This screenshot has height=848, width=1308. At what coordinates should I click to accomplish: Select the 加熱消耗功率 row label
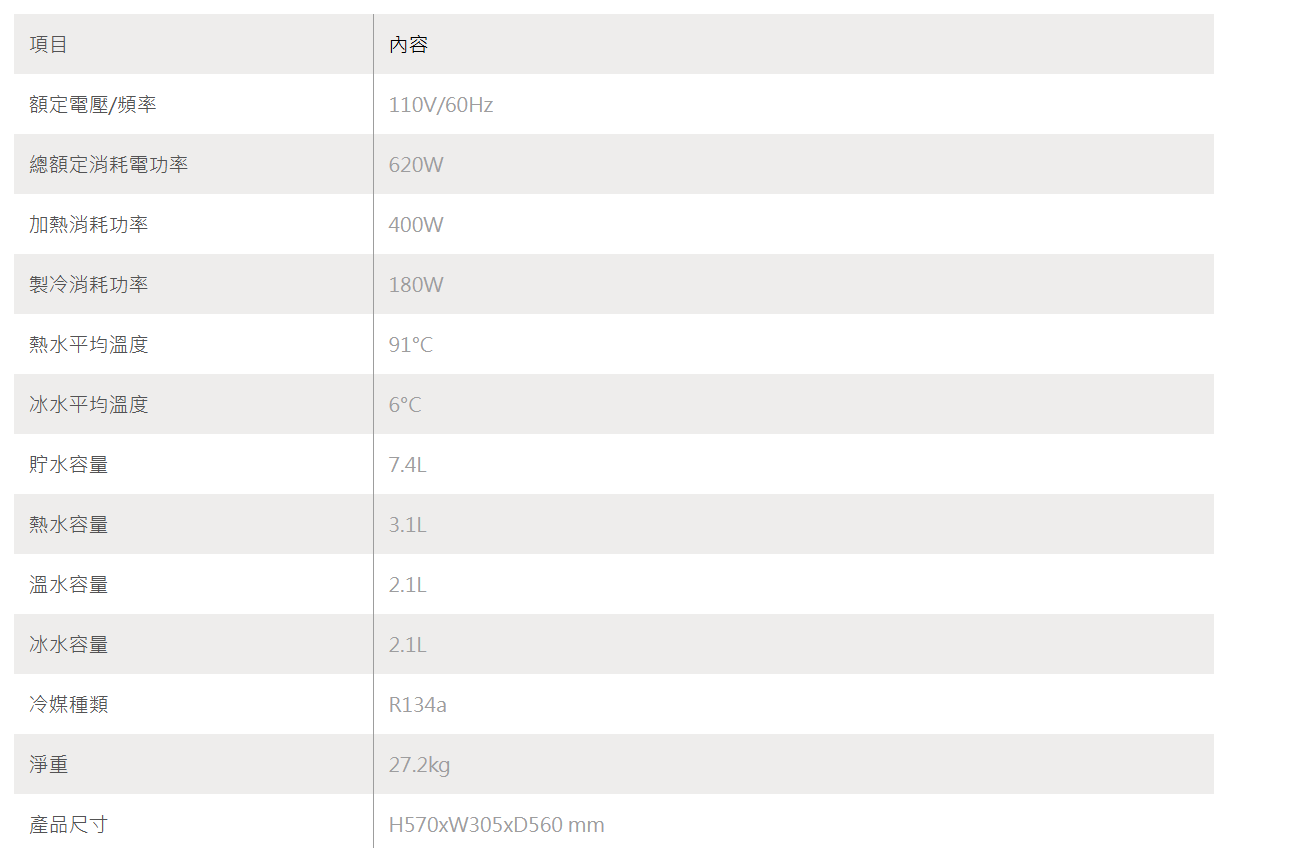tap(88, 225)
